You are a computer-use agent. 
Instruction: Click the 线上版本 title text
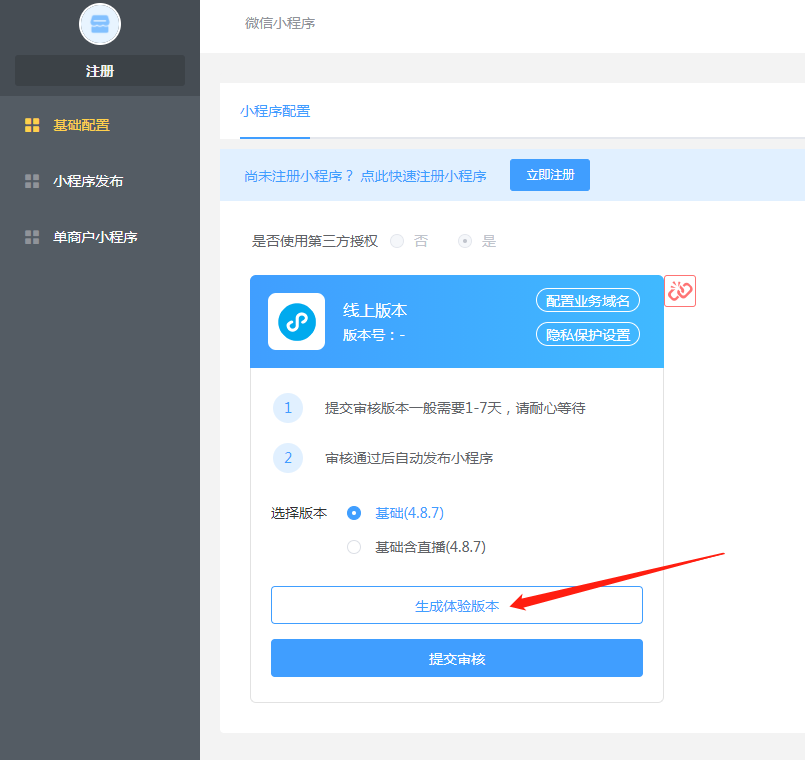click(375, 310)
